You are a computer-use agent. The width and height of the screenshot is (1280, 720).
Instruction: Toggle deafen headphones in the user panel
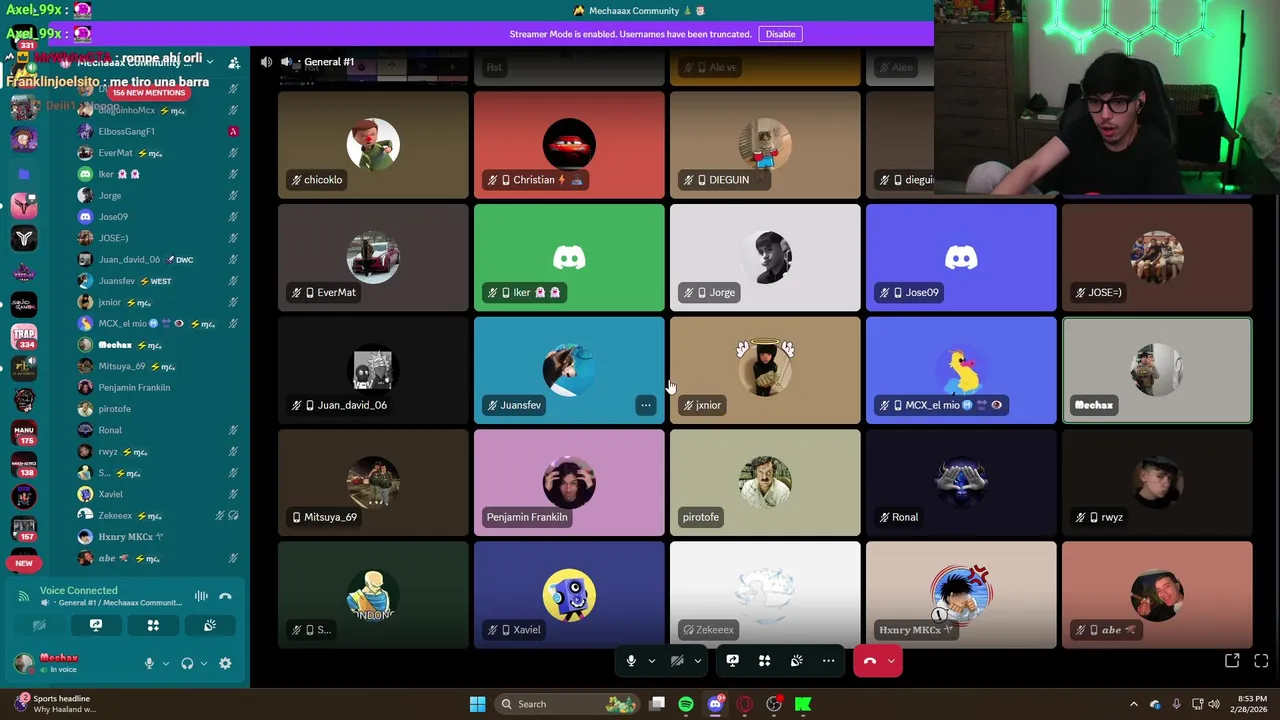[x=187, y=663]
